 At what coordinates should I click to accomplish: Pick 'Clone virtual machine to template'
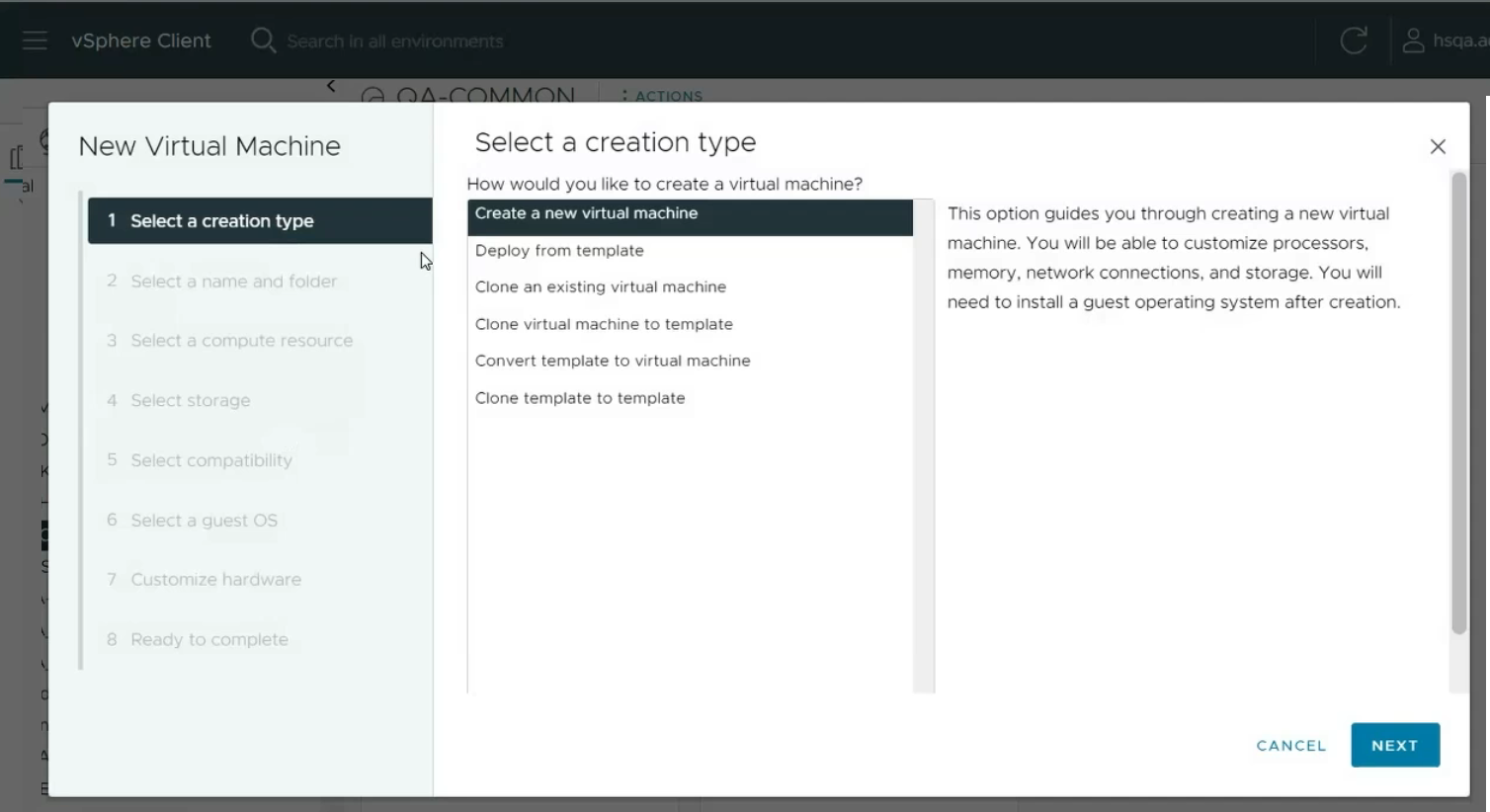[604, 325]
